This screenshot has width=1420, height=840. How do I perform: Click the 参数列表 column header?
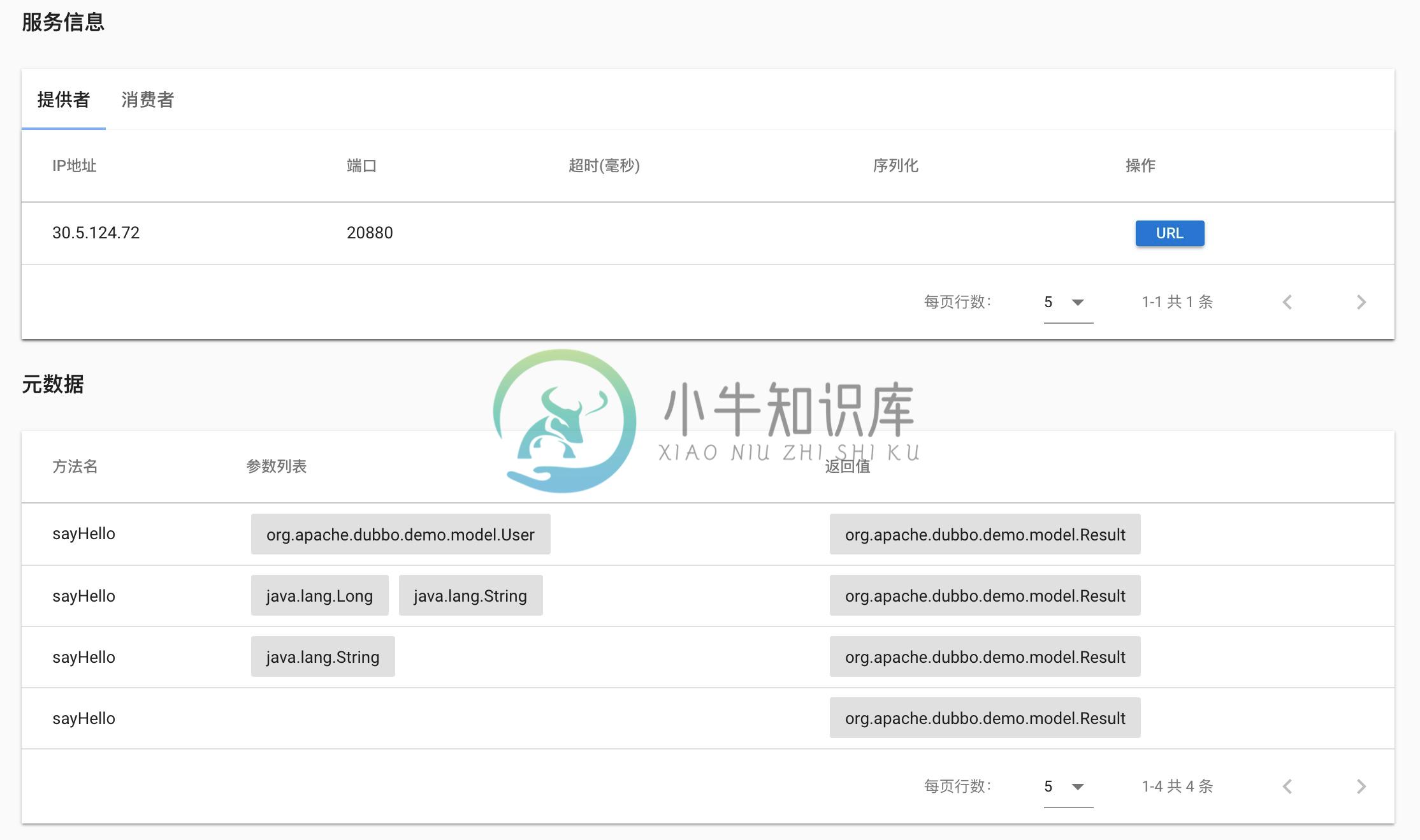277,467
